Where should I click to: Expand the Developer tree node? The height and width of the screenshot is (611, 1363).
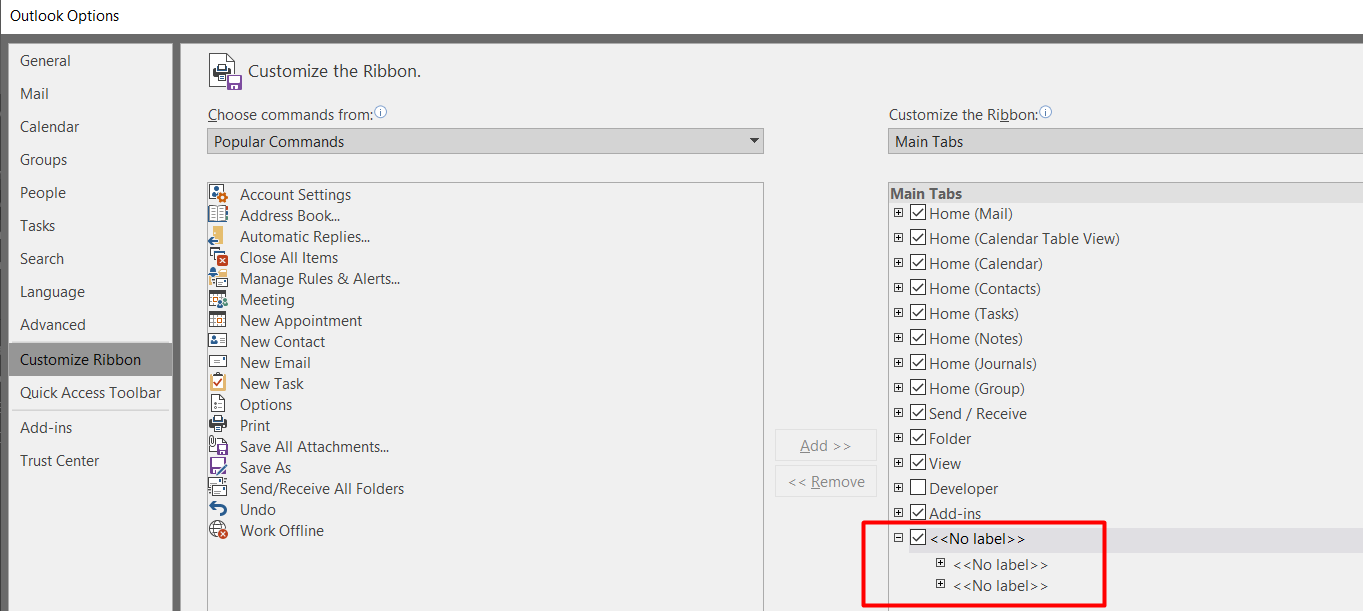pyautogui.click(x=898, y=487)
